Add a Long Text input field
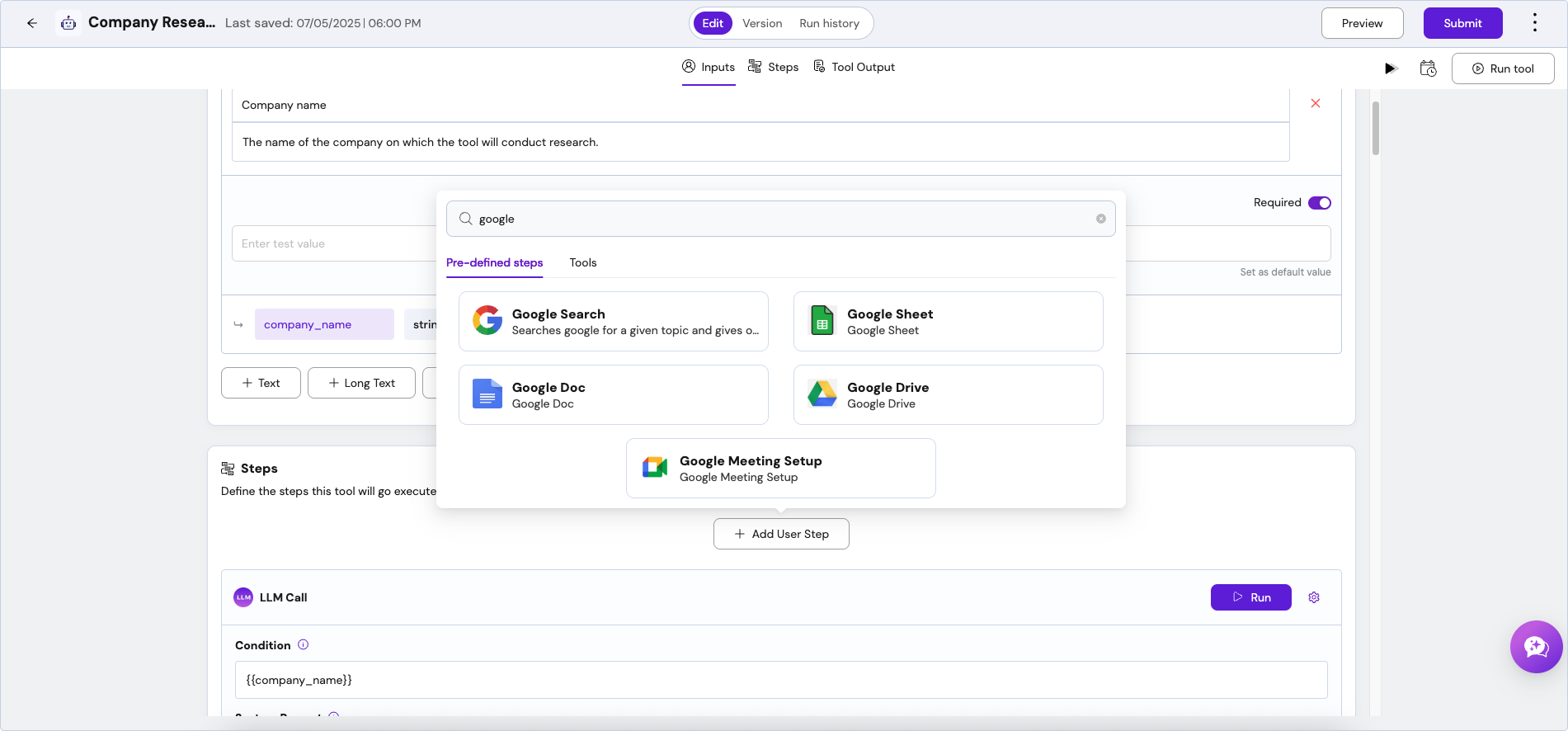This screenshot has height=731, width=1568. [x=361, y=383]
